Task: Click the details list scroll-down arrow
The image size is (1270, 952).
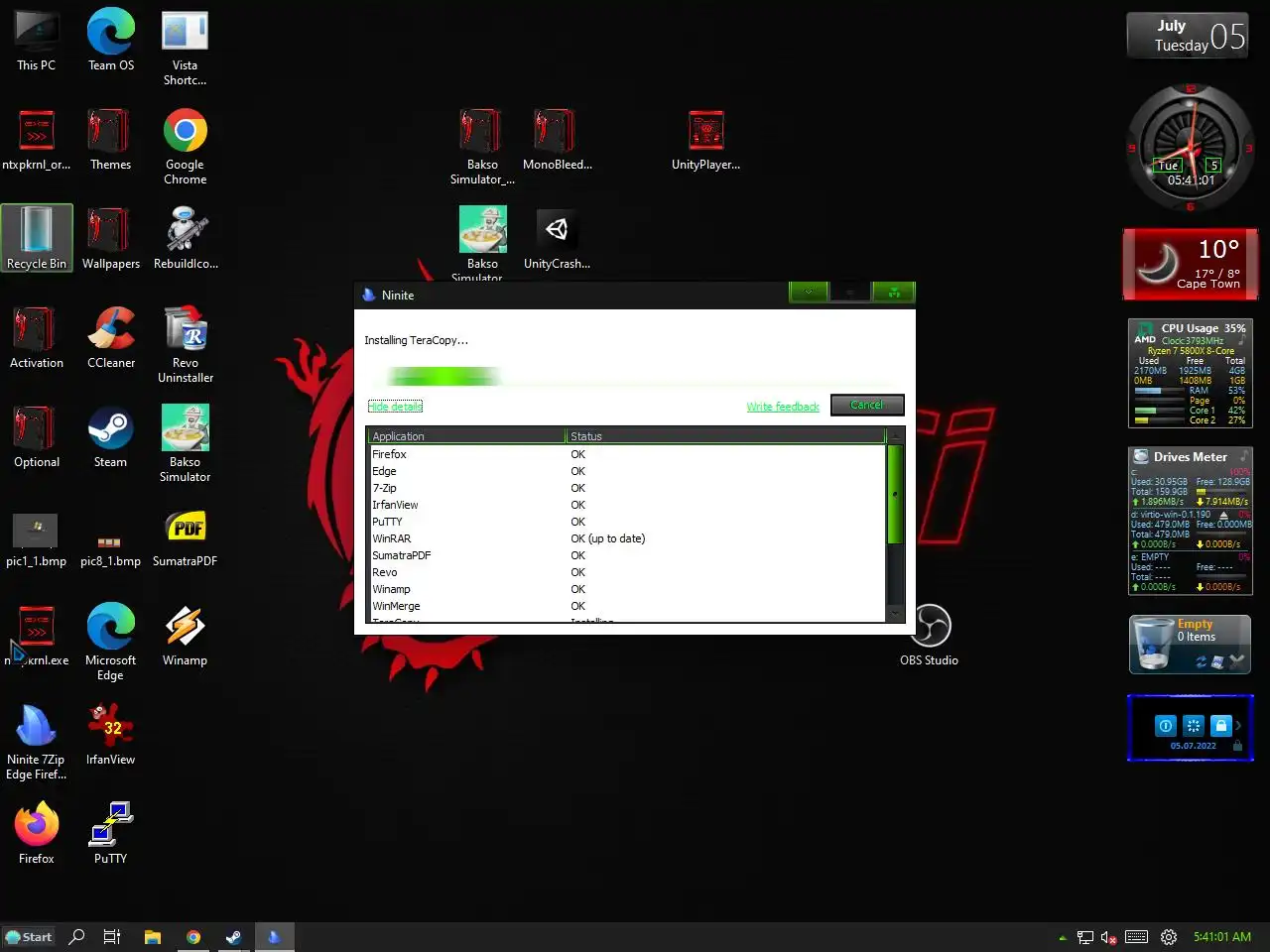Action: point(895,613)
